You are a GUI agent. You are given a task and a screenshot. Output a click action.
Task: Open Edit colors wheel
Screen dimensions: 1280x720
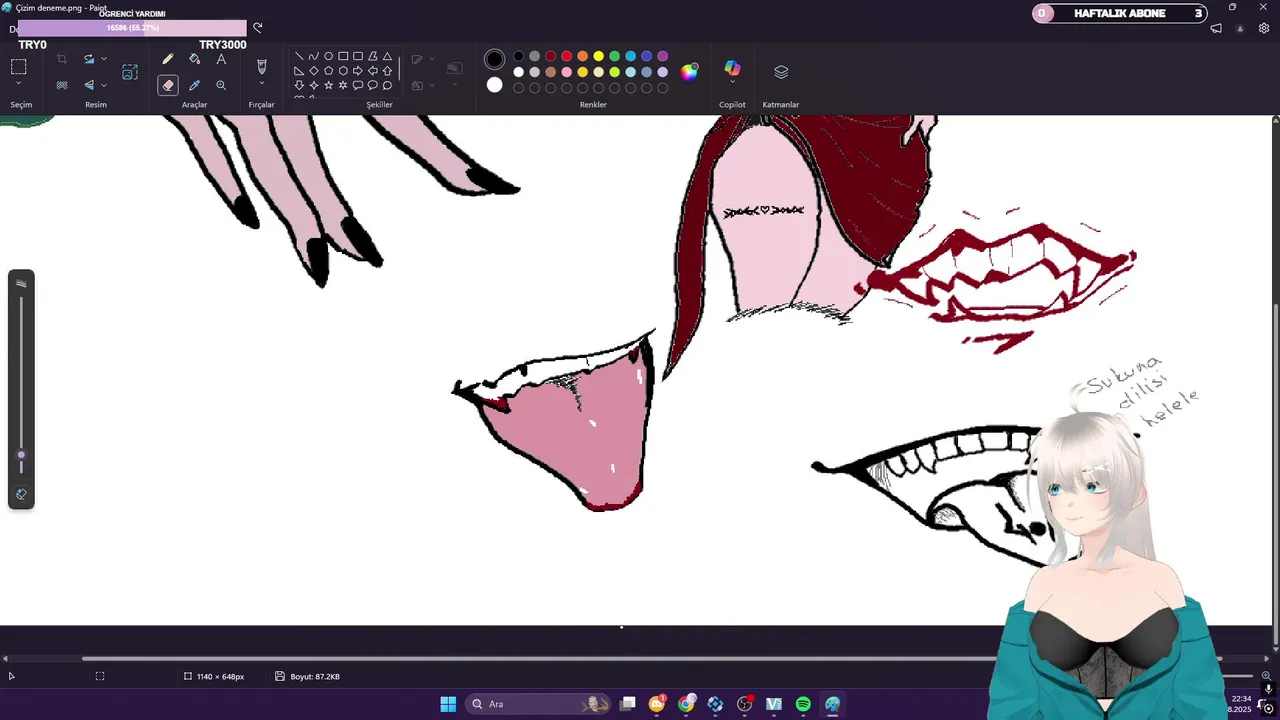click(690, 71)
